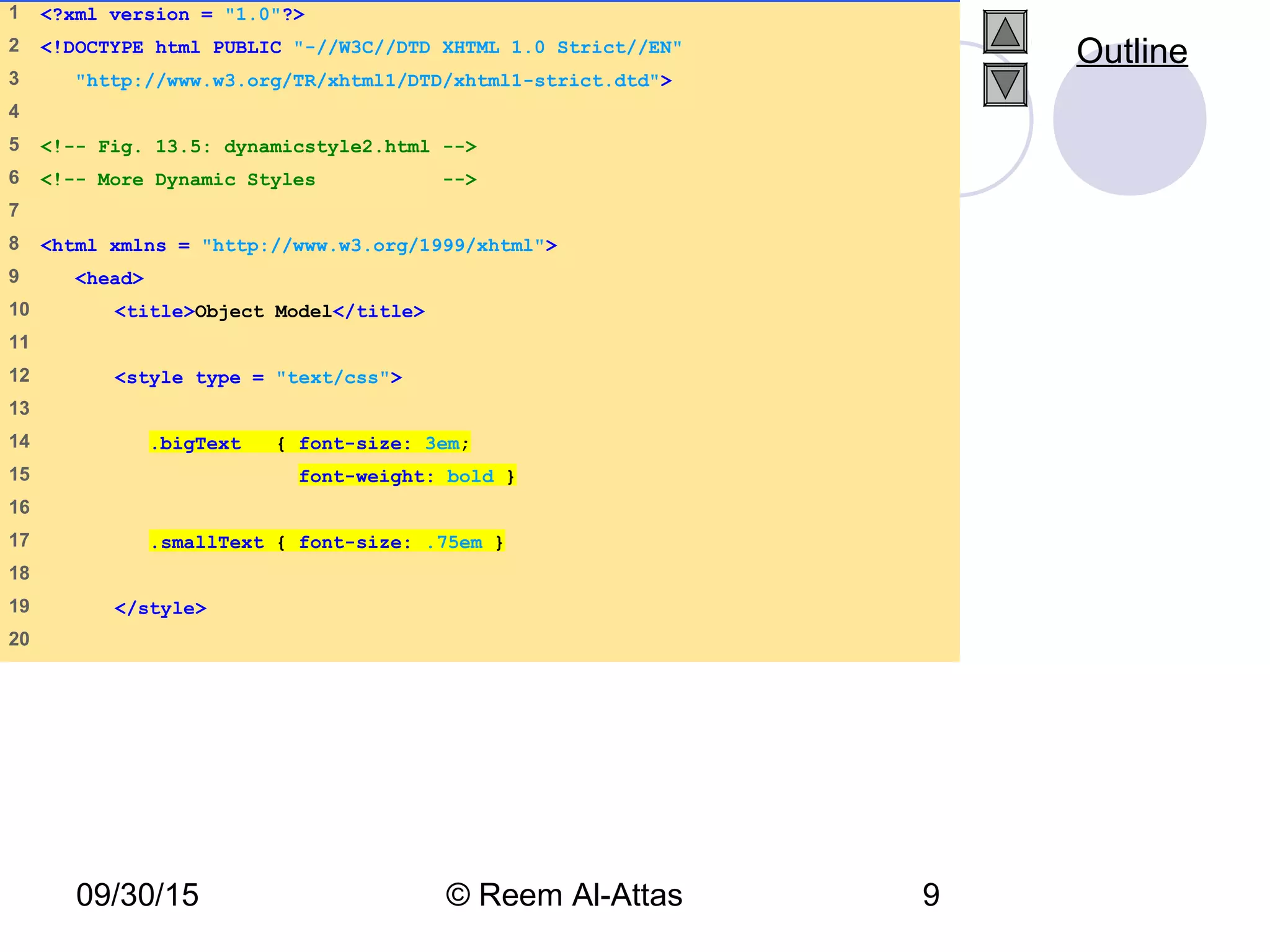Screen dimensions: 1270x952
Task: Click the Reem Al-Attas copyright text
Action: pyautogui.click(x=564, y=895)
